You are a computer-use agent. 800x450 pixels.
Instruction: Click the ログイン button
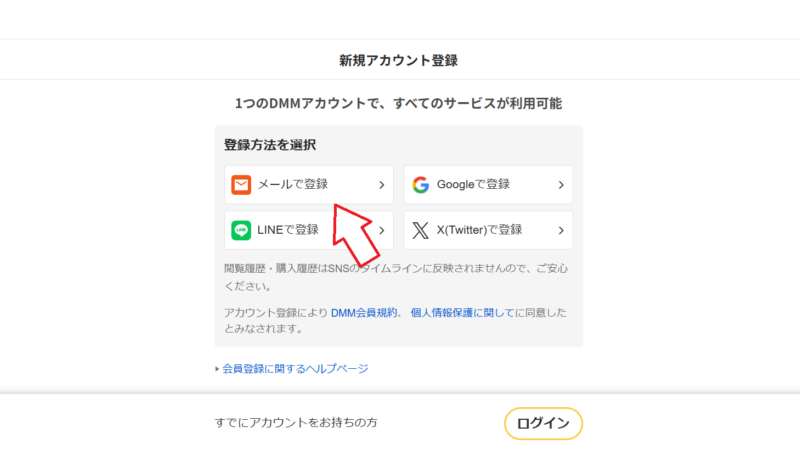click(543, 423)
